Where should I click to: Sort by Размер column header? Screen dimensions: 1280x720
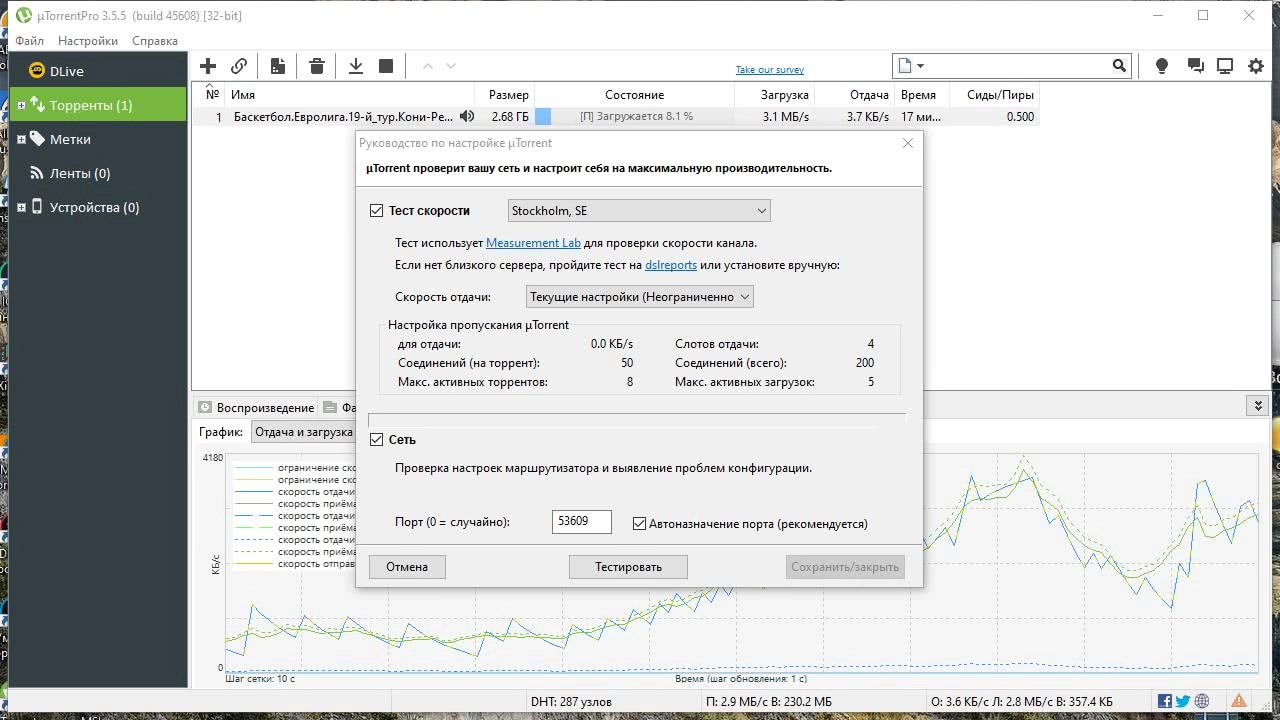point(505,95)
